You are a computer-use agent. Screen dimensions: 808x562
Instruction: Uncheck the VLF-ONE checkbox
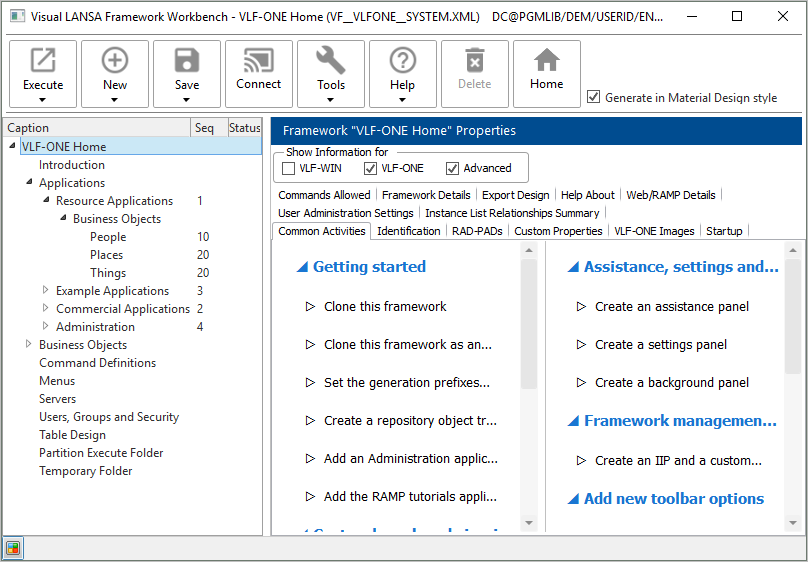pyautogui.click(x=370, y=168)
